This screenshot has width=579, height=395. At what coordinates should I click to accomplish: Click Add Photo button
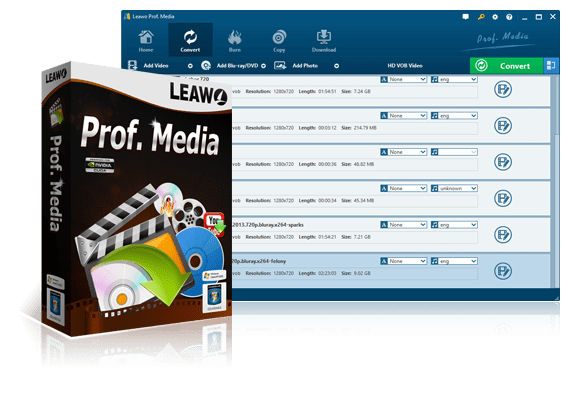296,65
